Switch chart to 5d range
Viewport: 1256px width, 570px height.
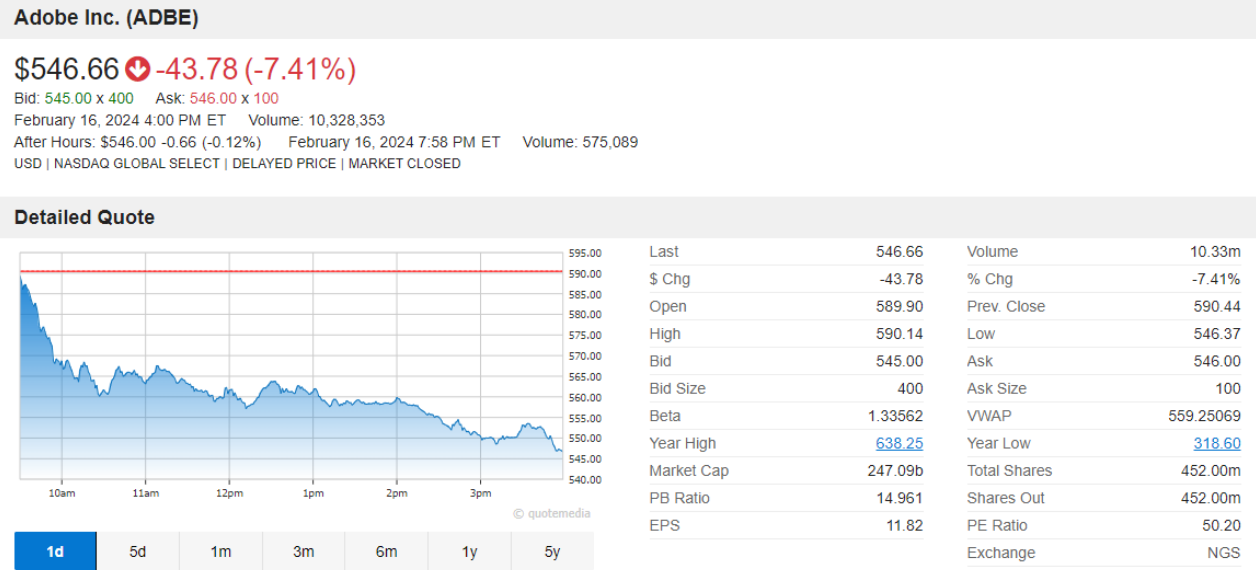[138, 551]
